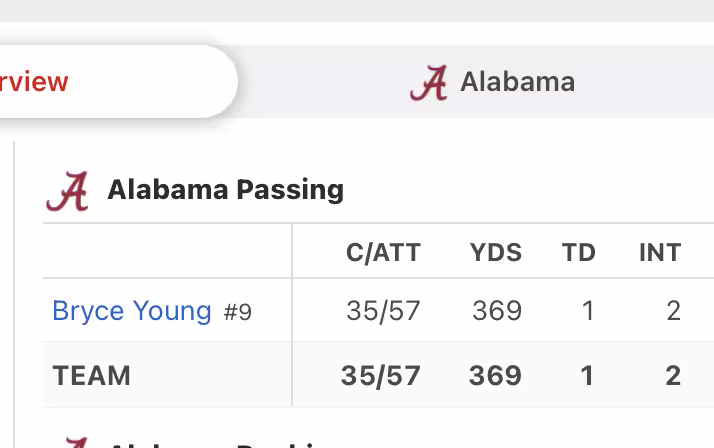Viewport: 714px width, 448px height.
Task: Click the Alabama logo in the tab
Action: 429,83
